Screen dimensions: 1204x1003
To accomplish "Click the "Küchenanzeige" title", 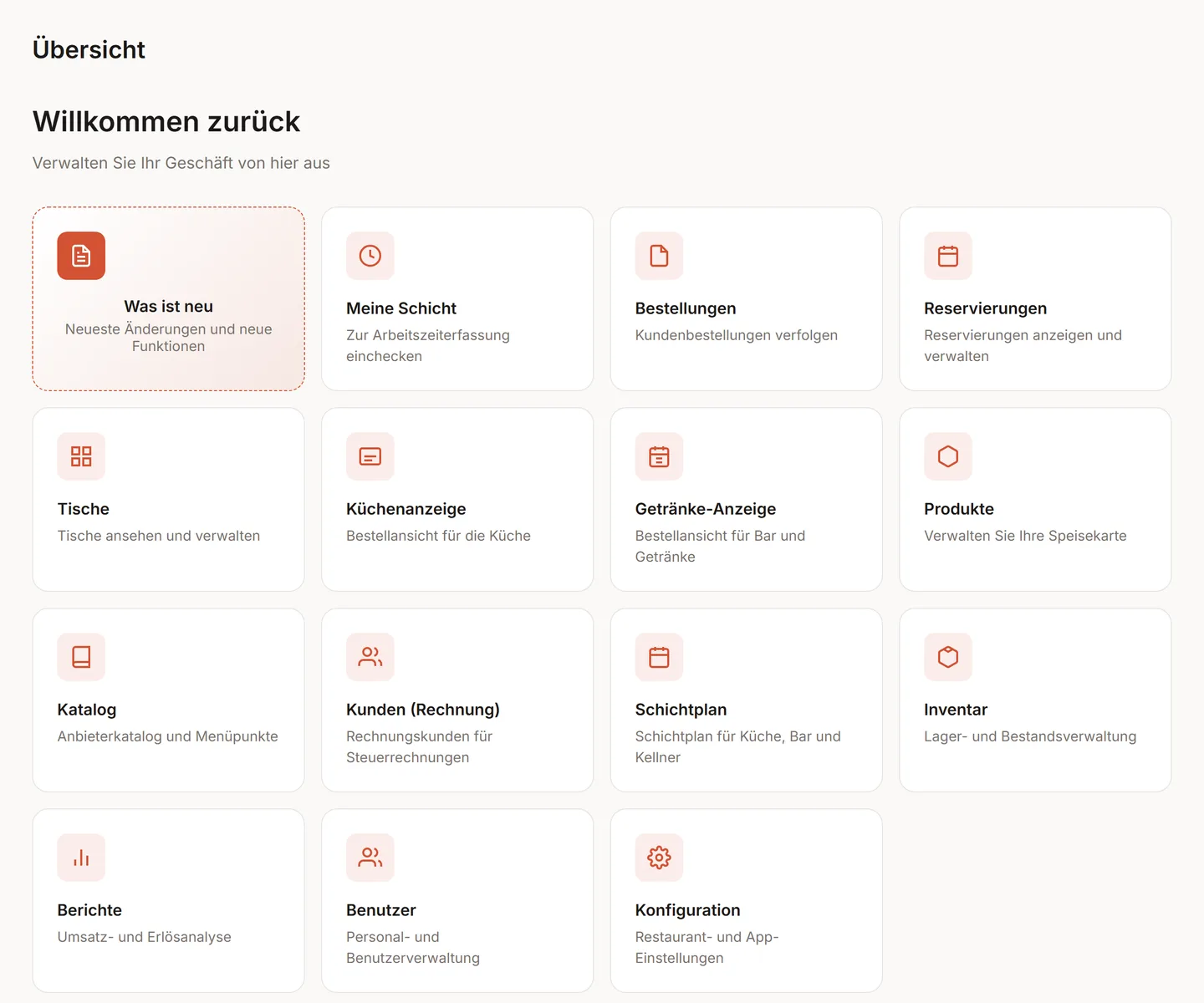I will [x=406, y=509].
